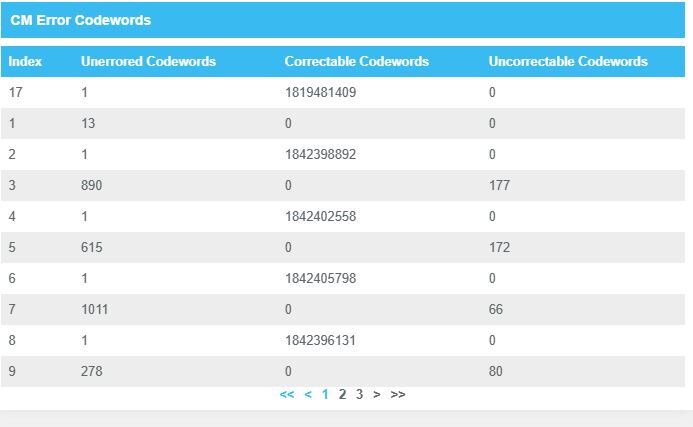Click unerrored value 1011
The width and height of the screenshot is (693, 427).
pyautogui.click(x=95, y=309)
